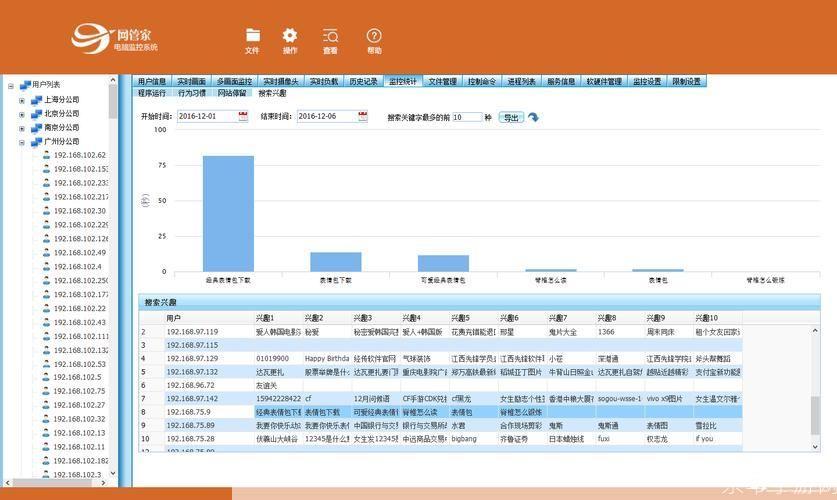Screen dimensions: 837x500
Task: Select table row 192.168.97.129
Action: (440, 359)
